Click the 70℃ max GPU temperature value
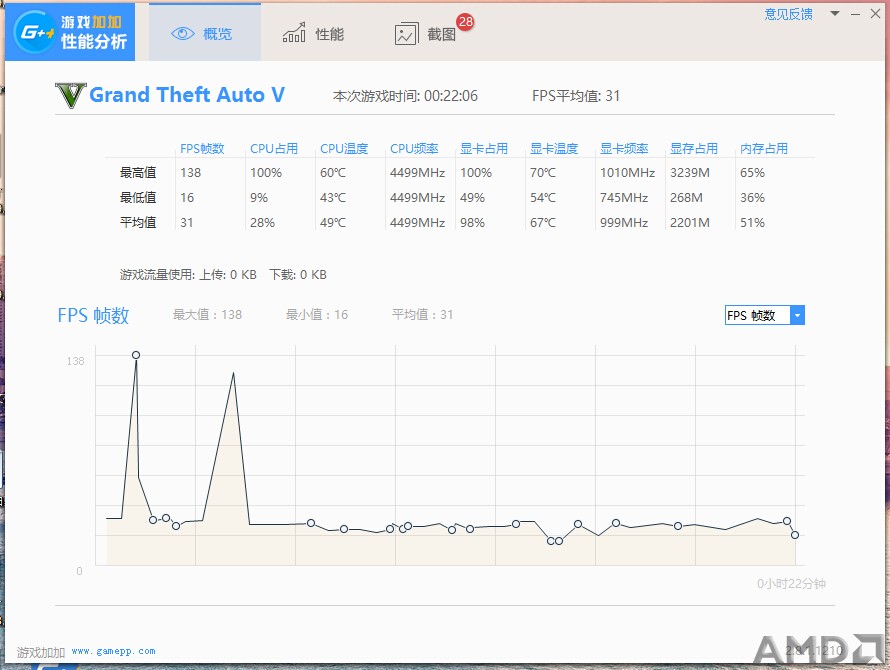This screenshot has width=890, height=670. (543, 173)
